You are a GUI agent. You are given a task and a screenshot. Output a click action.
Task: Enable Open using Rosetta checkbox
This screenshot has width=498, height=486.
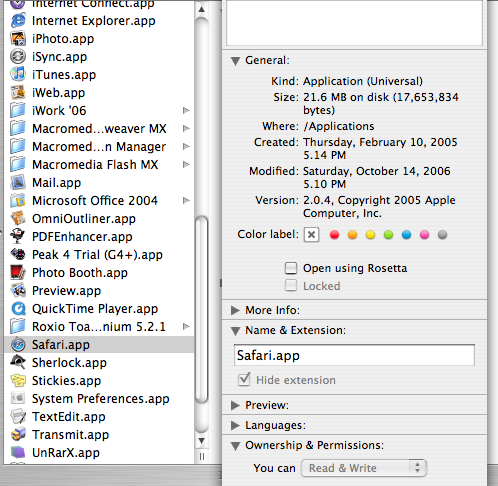[291, 268]
